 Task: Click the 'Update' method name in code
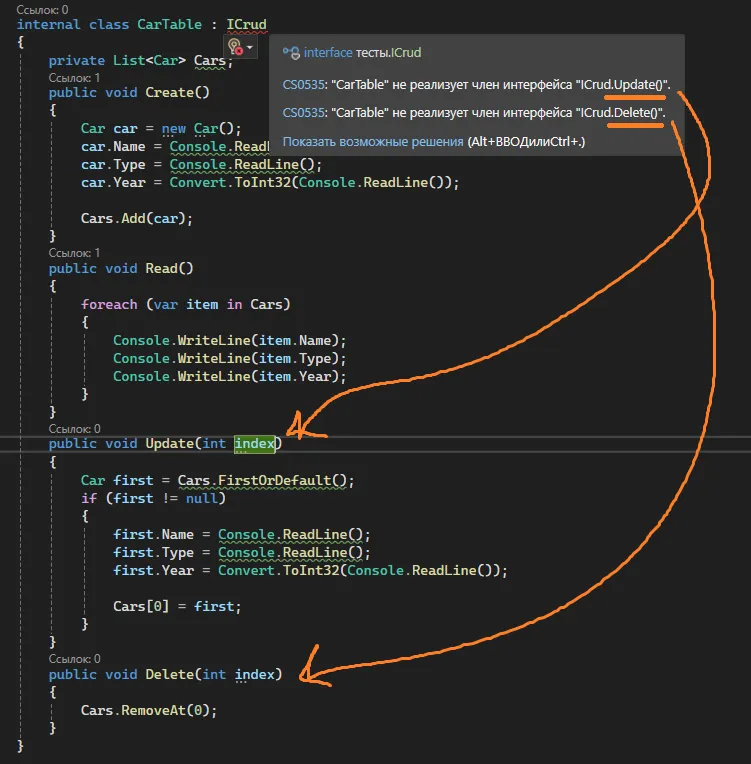[170, 444]
